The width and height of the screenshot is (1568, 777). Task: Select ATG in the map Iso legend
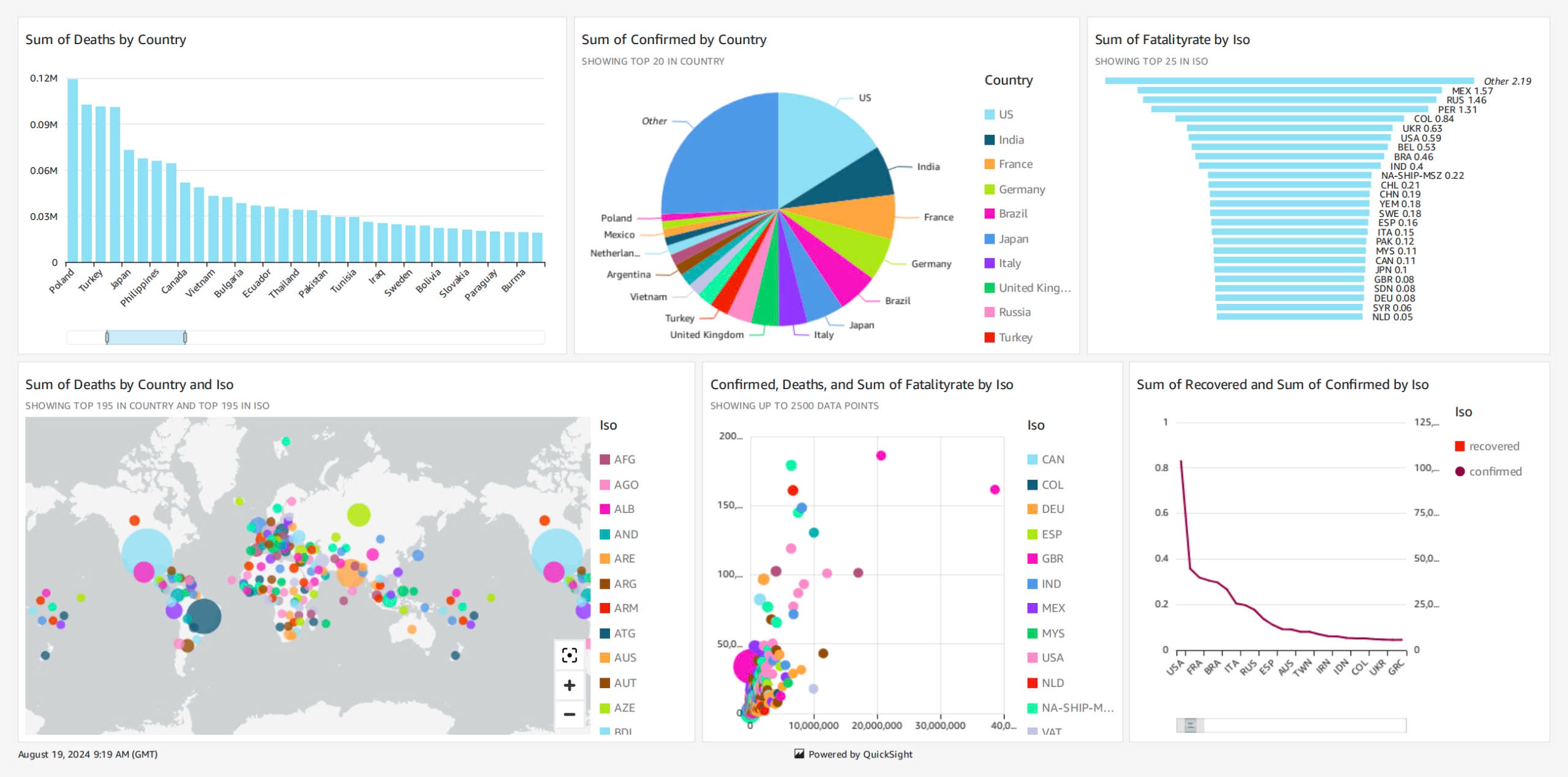(617, 634)
